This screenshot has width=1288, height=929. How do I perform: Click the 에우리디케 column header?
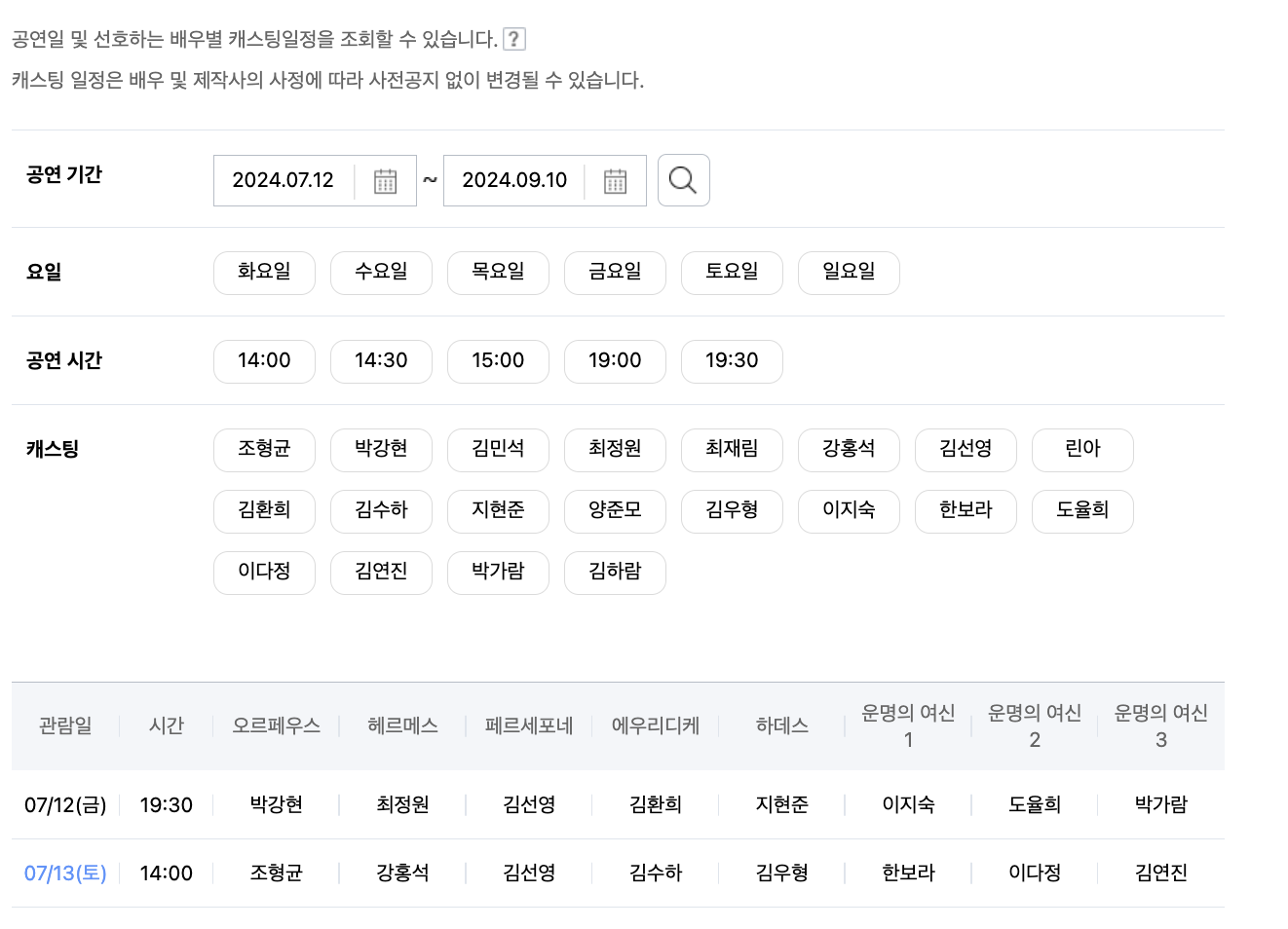click(x=656, y=725)
